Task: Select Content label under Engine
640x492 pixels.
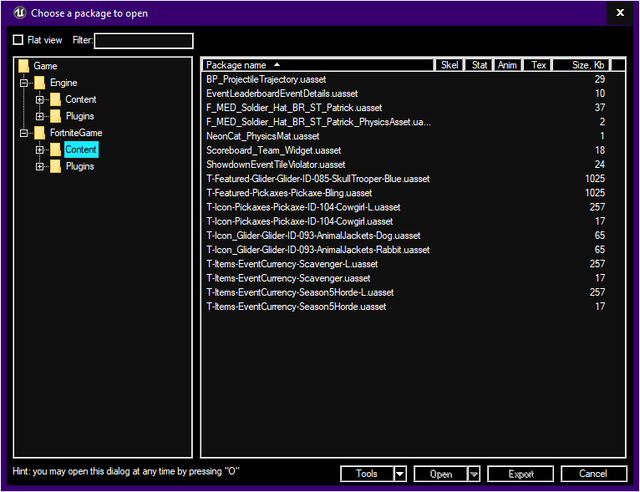Action: [x=81, y=99]
